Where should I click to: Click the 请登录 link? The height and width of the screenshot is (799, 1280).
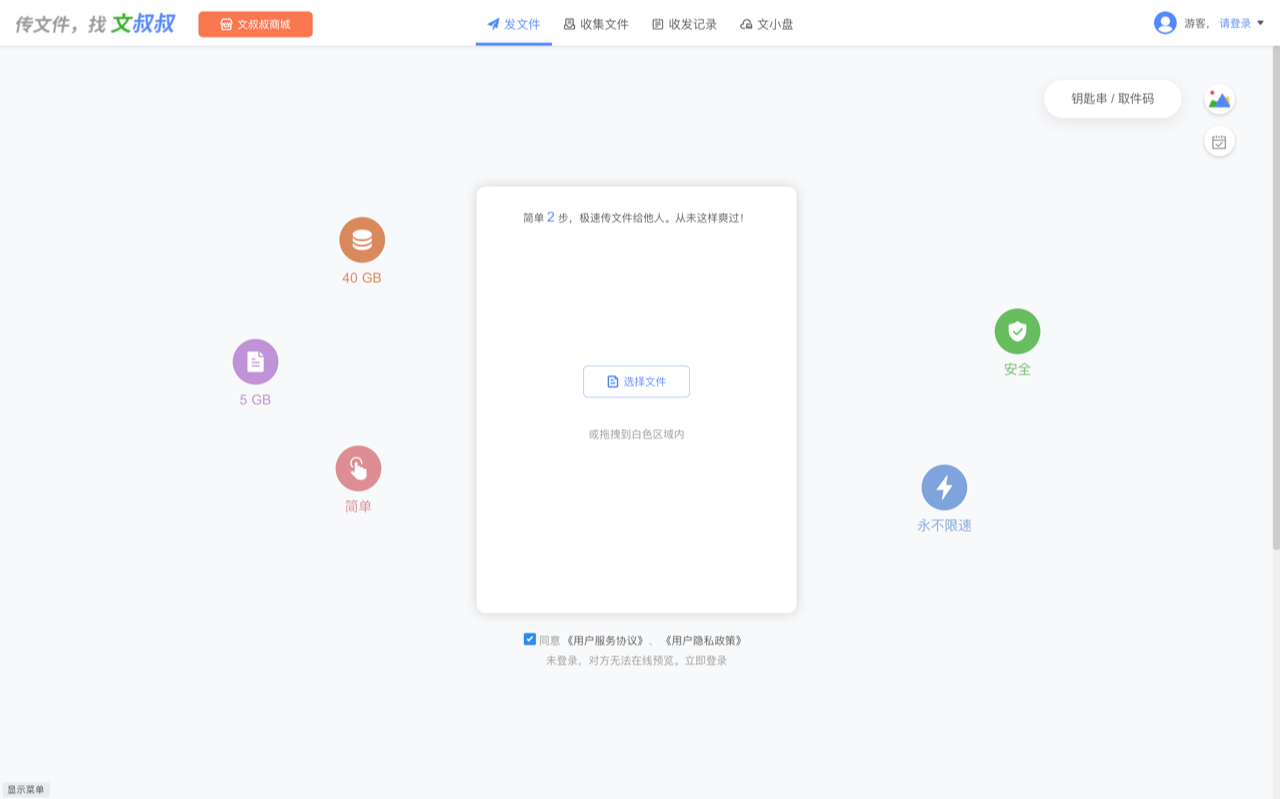click(x=1235, y=24)
